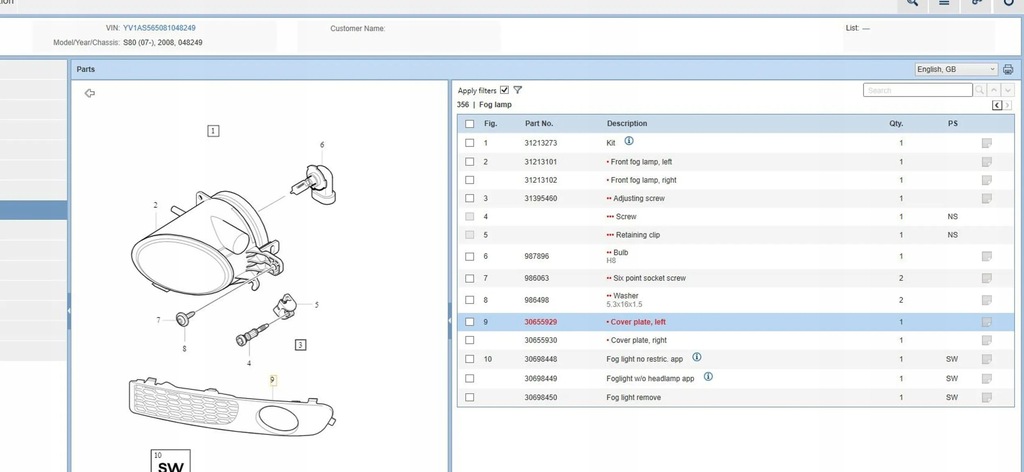The height and width of the screenshot is (472, 1024).
Task: Tick the select-all checkbox in table header
Action: tap(470, 123)
